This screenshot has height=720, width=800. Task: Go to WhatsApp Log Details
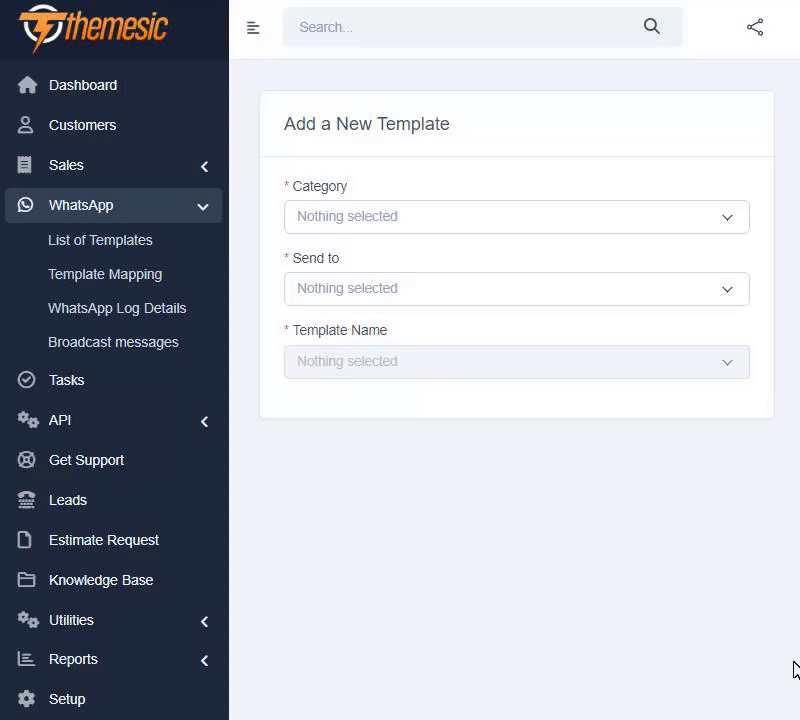[x=117, y=308]
